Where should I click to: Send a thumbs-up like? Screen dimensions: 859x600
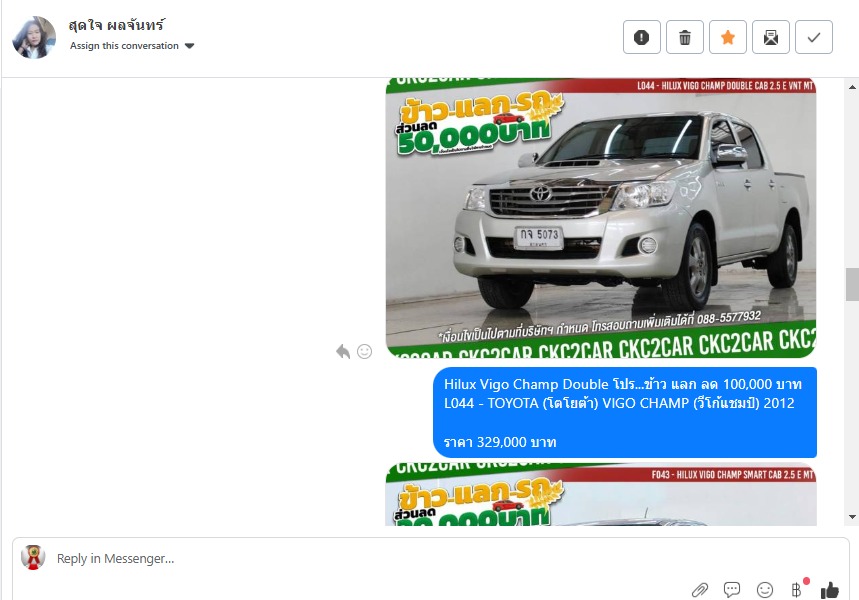coord(829,590)
